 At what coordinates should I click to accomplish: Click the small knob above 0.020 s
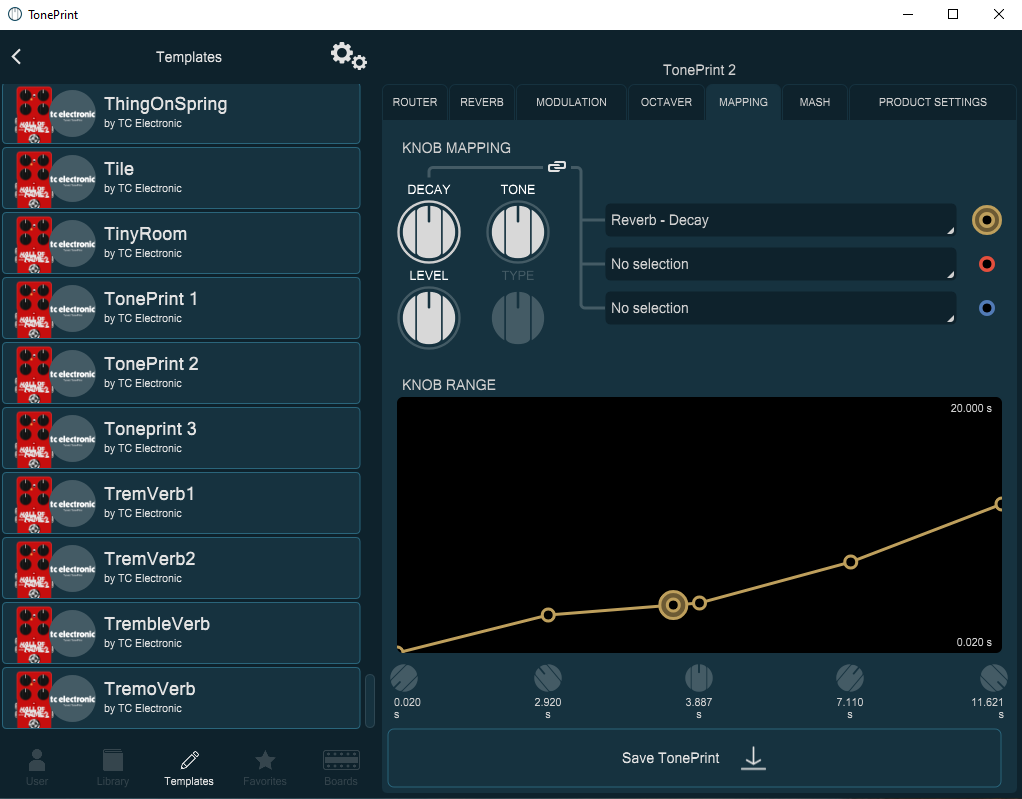coord(404,678)
